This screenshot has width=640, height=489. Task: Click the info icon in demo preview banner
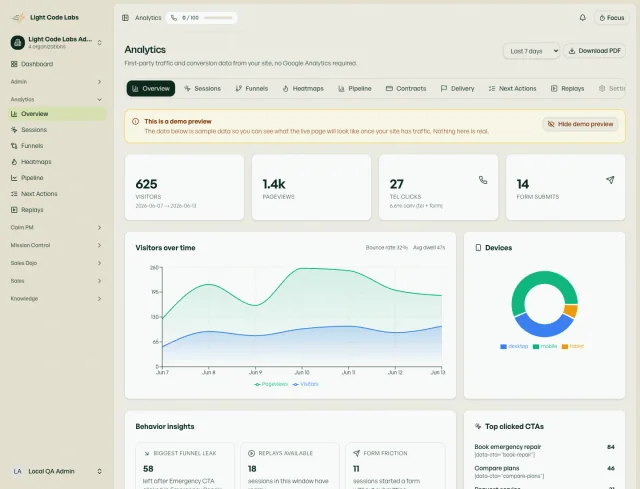click(x=136, y=121)
